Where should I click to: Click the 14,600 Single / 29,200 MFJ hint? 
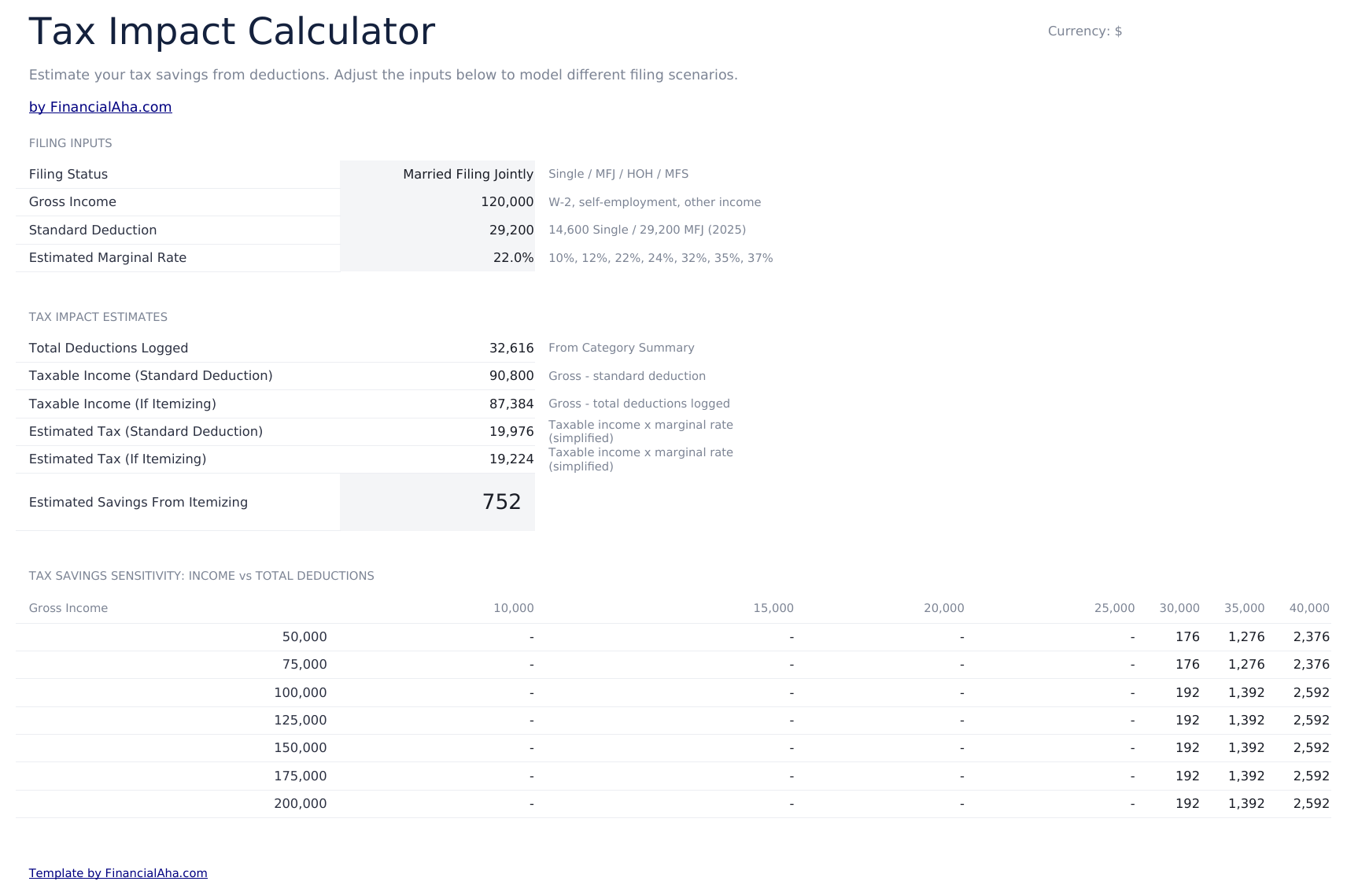coord(648,230)
